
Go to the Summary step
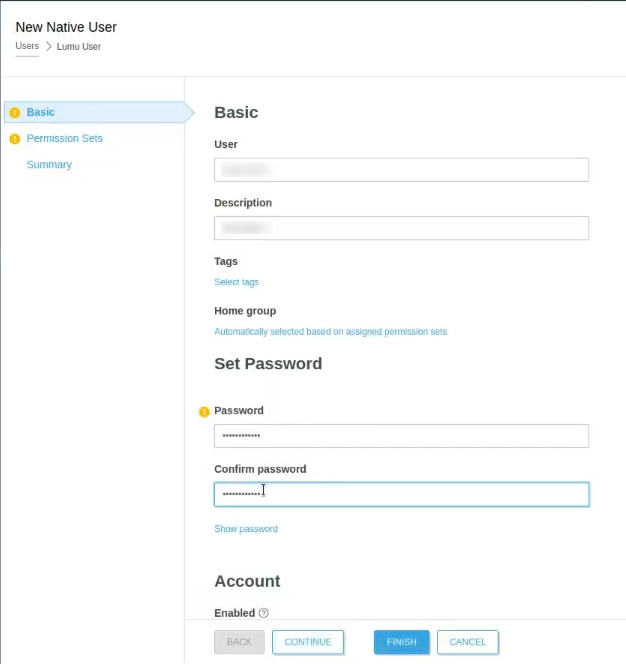coord(49,165)
